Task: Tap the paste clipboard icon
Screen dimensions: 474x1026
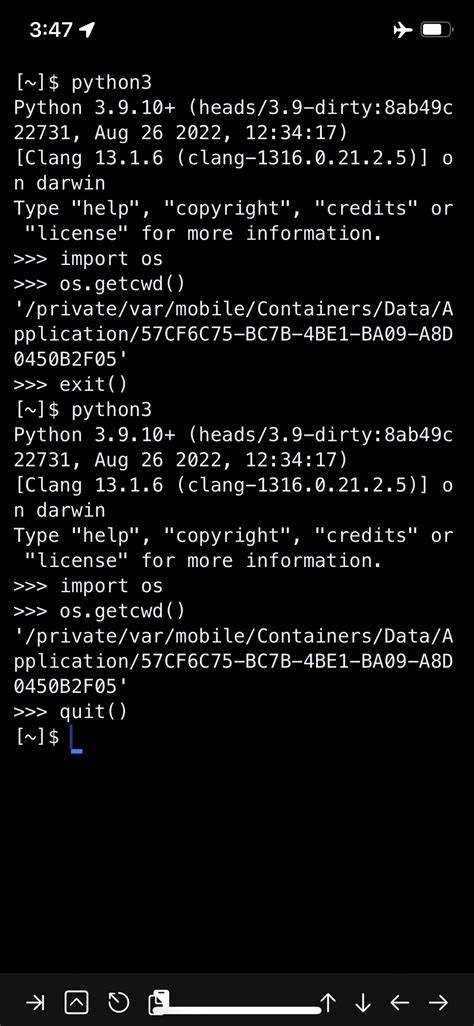Action: 158,1002
